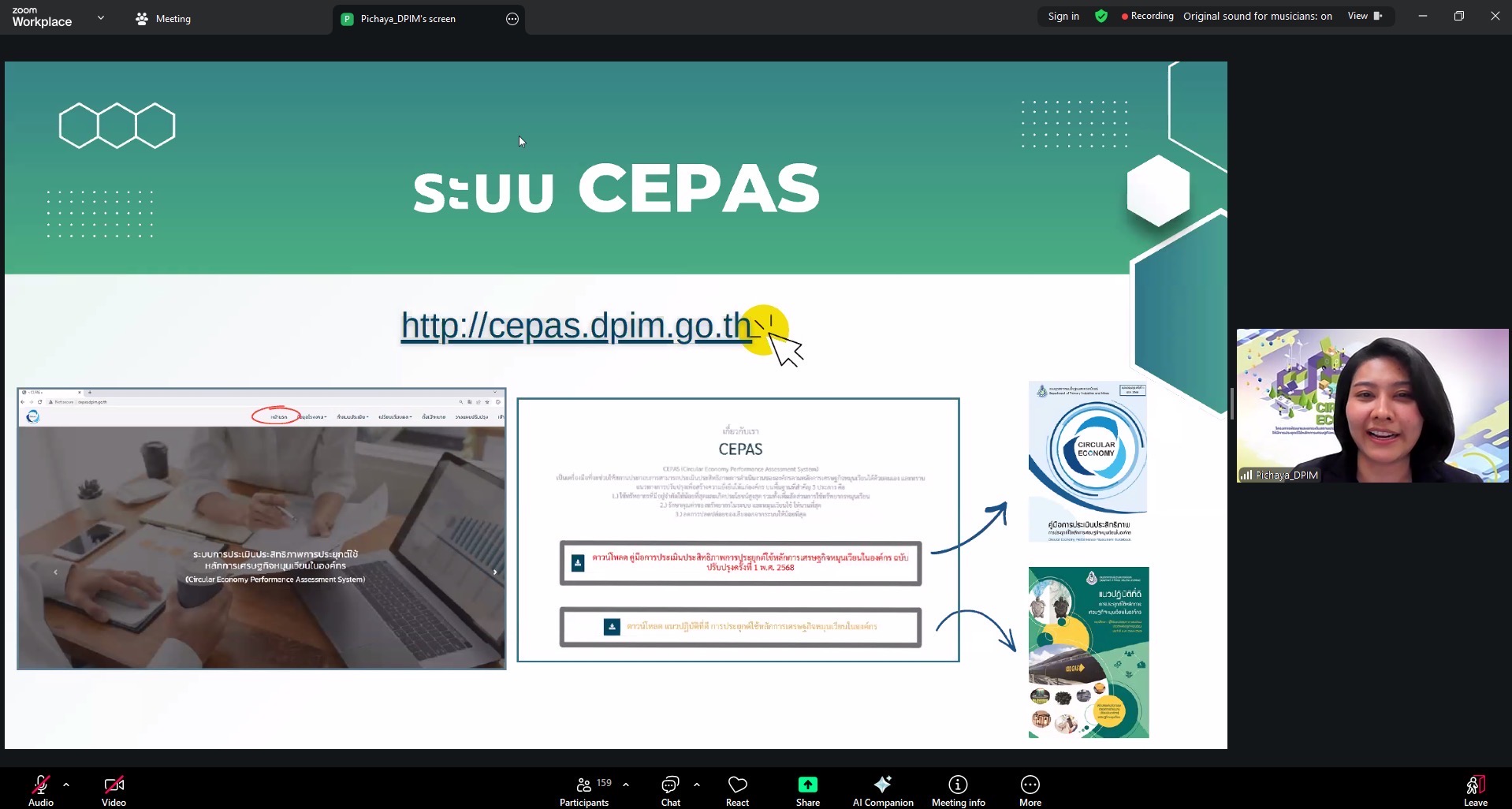Open the View layout menu
This screenshot has width=1512, height=809.
pos(1365,17)
